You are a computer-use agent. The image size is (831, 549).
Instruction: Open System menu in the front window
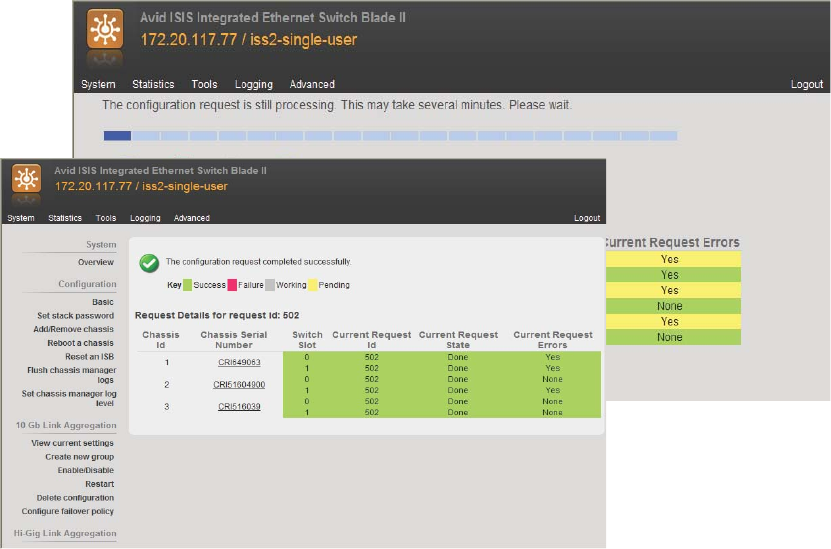[x=21, y=218]
